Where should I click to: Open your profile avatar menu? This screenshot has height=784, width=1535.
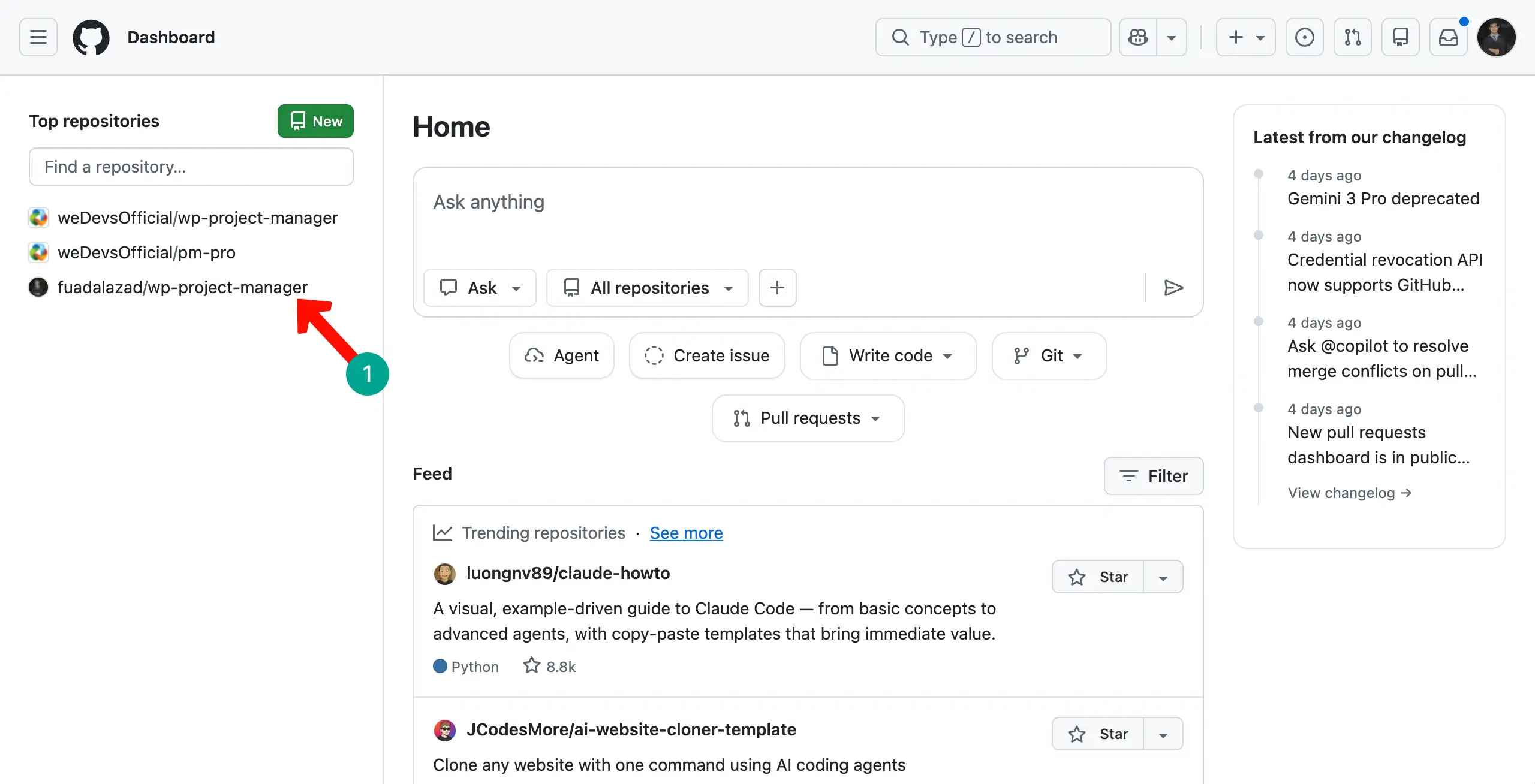click(x=1497, y=37)
